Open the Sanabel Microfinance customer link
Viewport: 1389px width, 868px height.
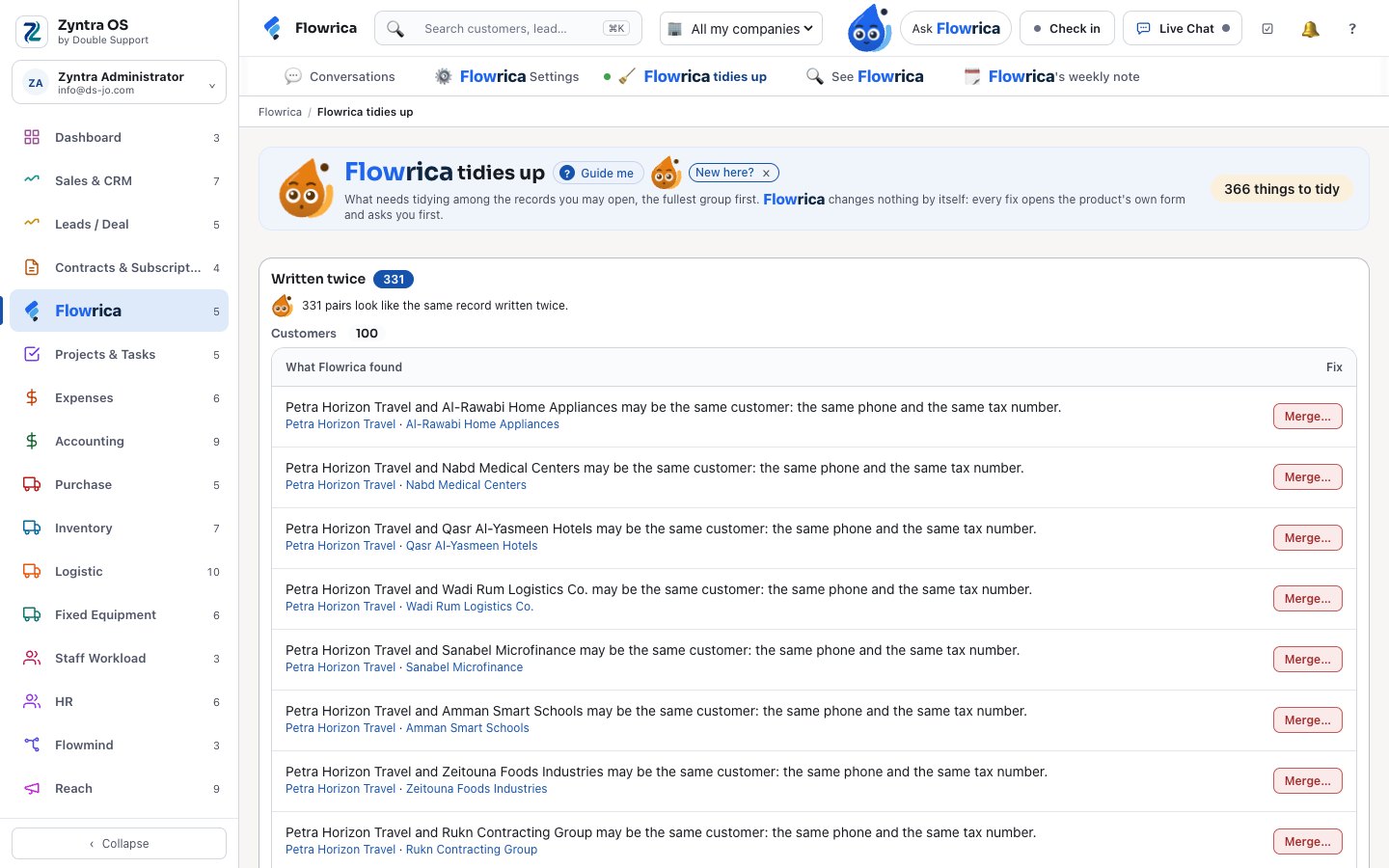point(464,667)
